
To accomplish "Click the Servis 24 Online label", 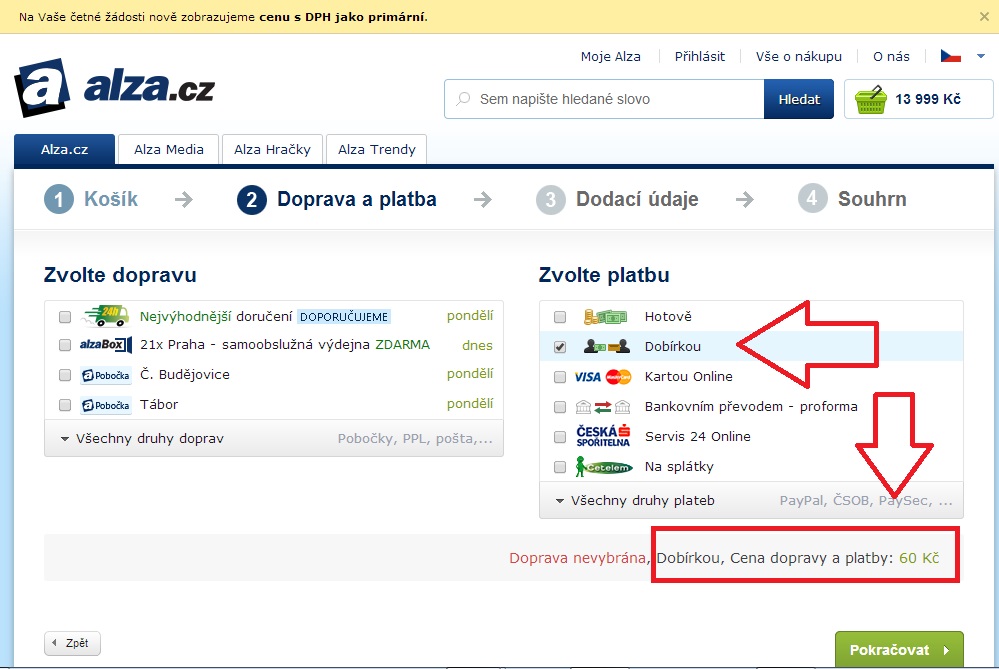I will coord(698,436).
